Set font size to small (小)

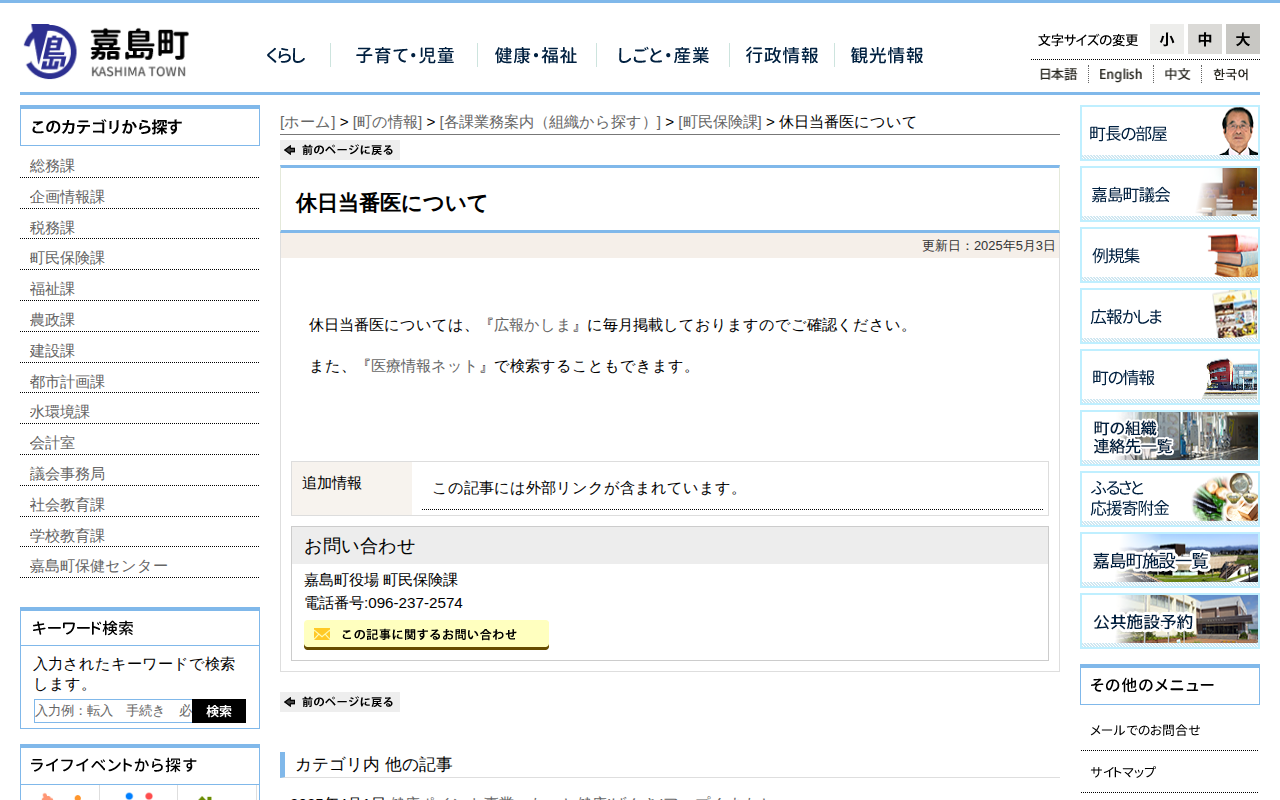pyautogui.click(x=1166, y=39)
